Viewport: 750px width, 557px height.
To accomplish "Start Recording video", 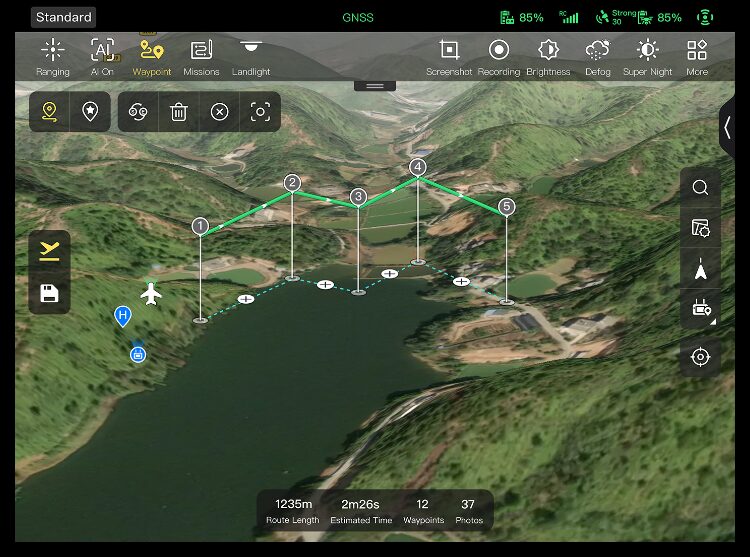I will pos(498,57).
